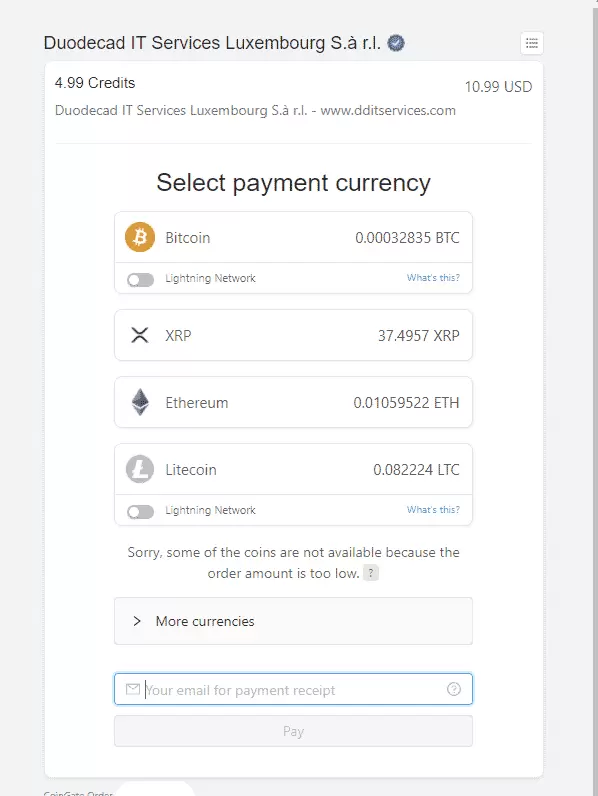Click the More currencies chevron arrow
This screenshot has height=796, width=598.
137,621
